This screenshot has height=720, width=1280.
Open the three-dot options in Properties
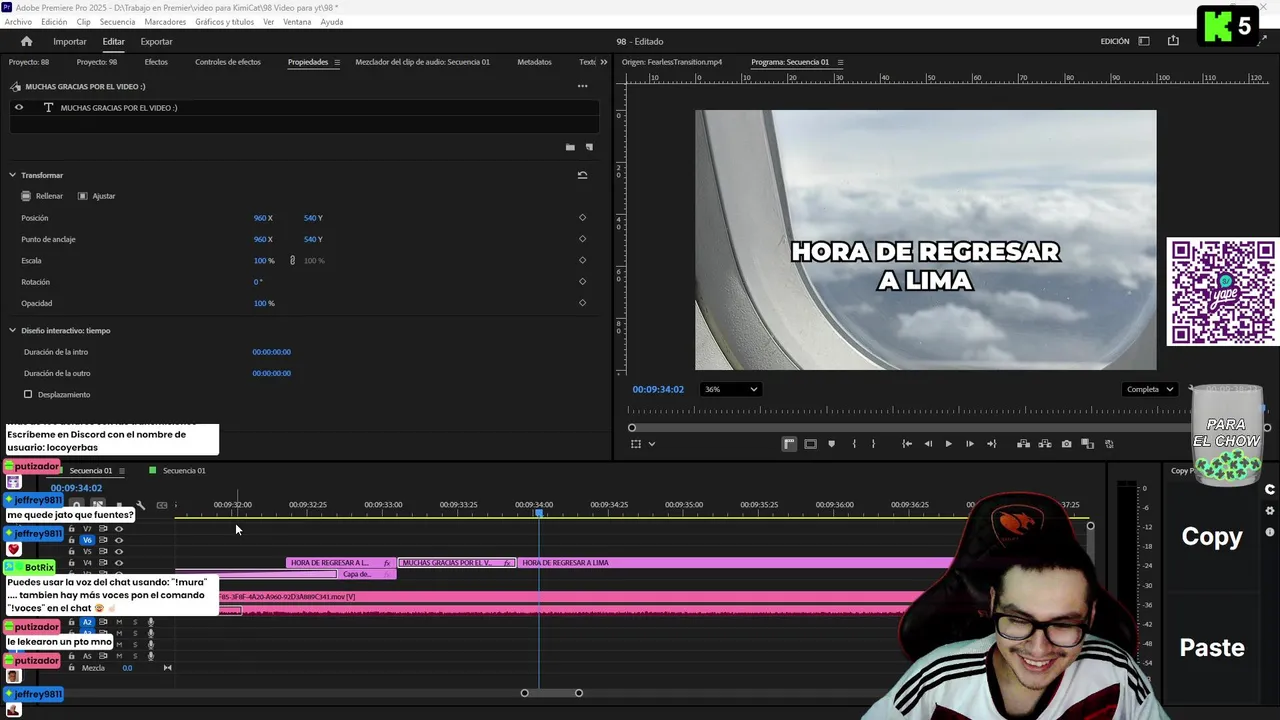582,86
